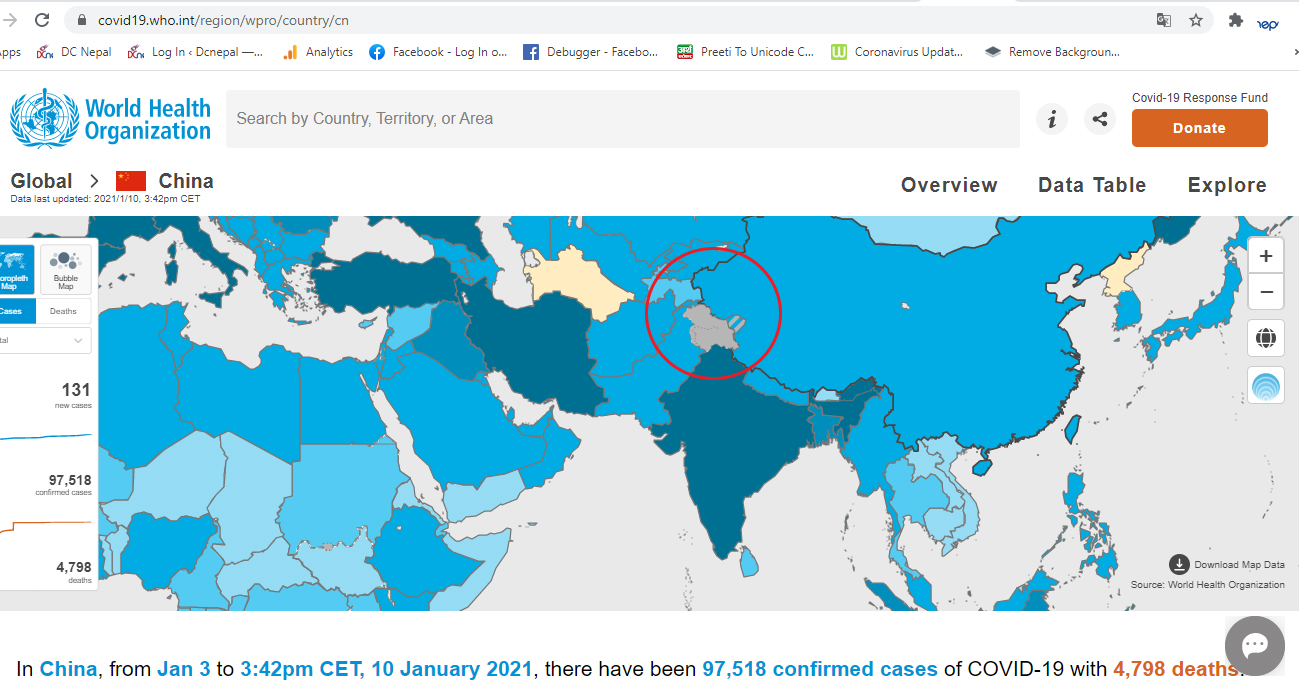Click the share icon in header
Screen dimensions: 1299x693
1100,119
